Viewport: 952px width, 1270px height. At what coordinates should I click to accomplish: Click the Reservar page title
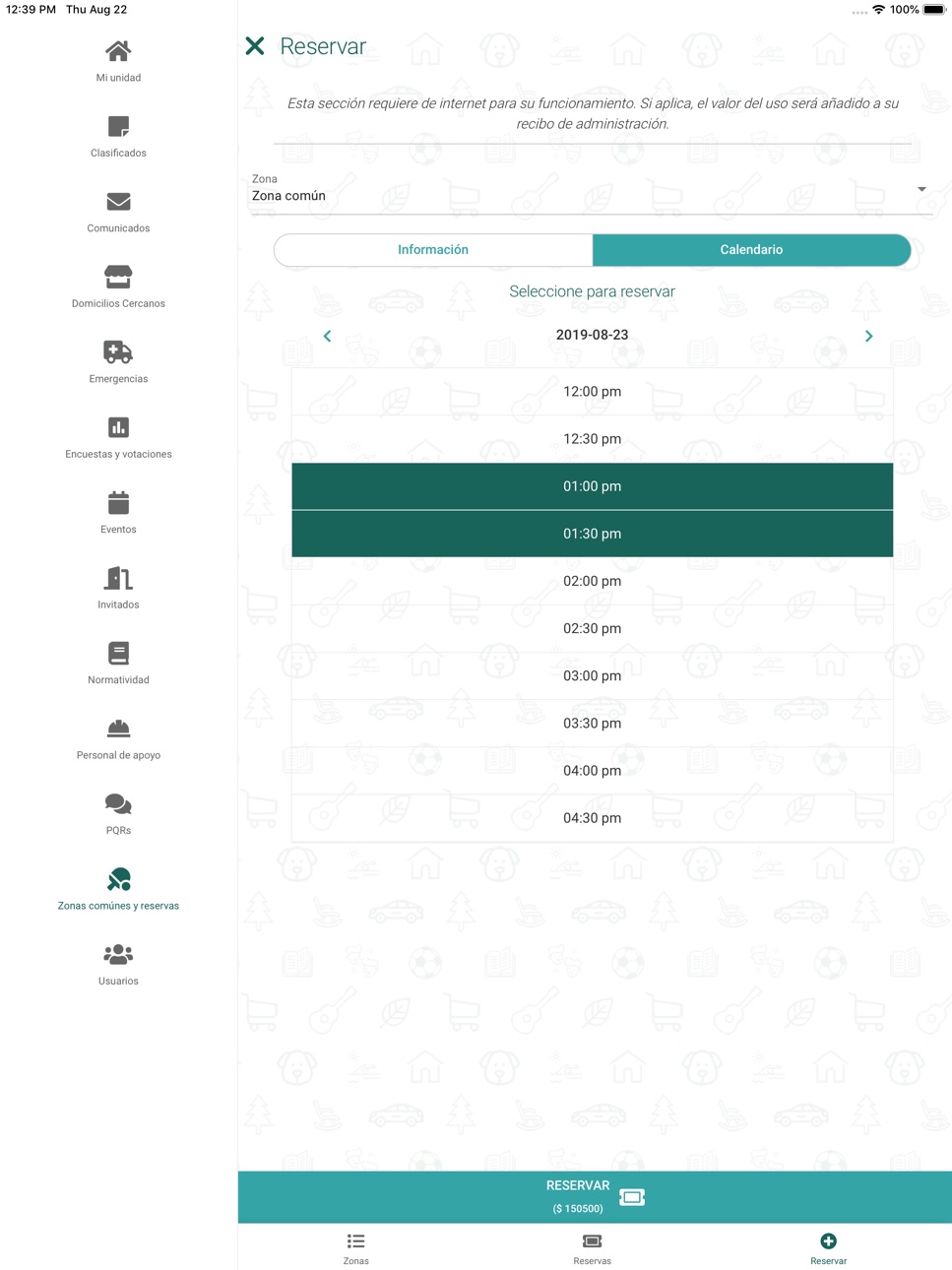pos(323,46)
